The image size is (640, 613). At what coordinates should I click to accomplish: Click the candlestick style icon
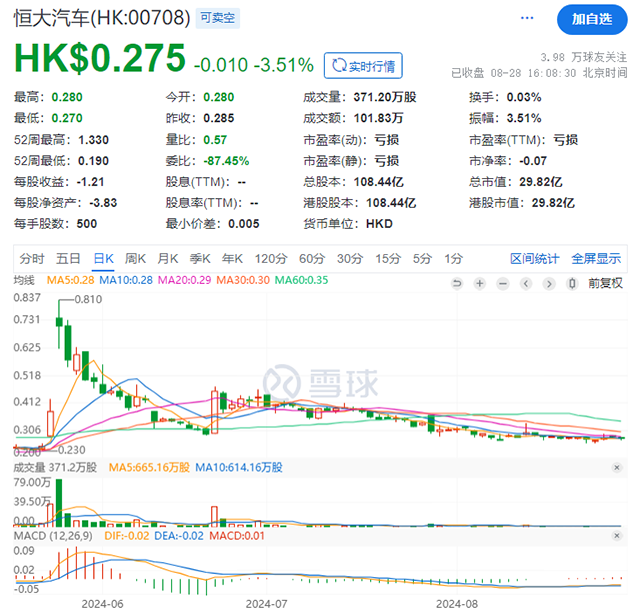point(572,283)
